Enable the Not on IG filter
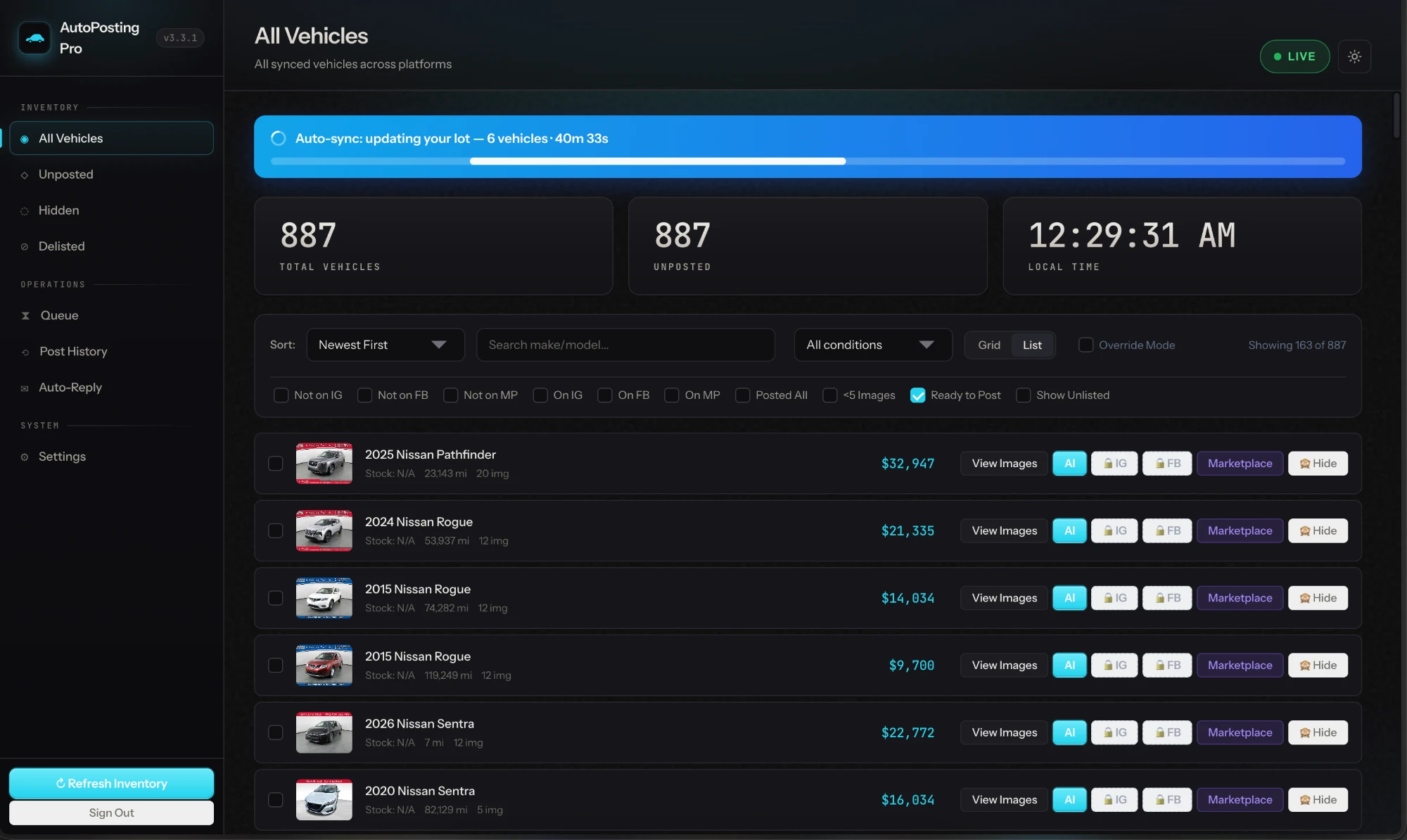Viewport: 1407px width, 840px height. click(x=281, y=395)
